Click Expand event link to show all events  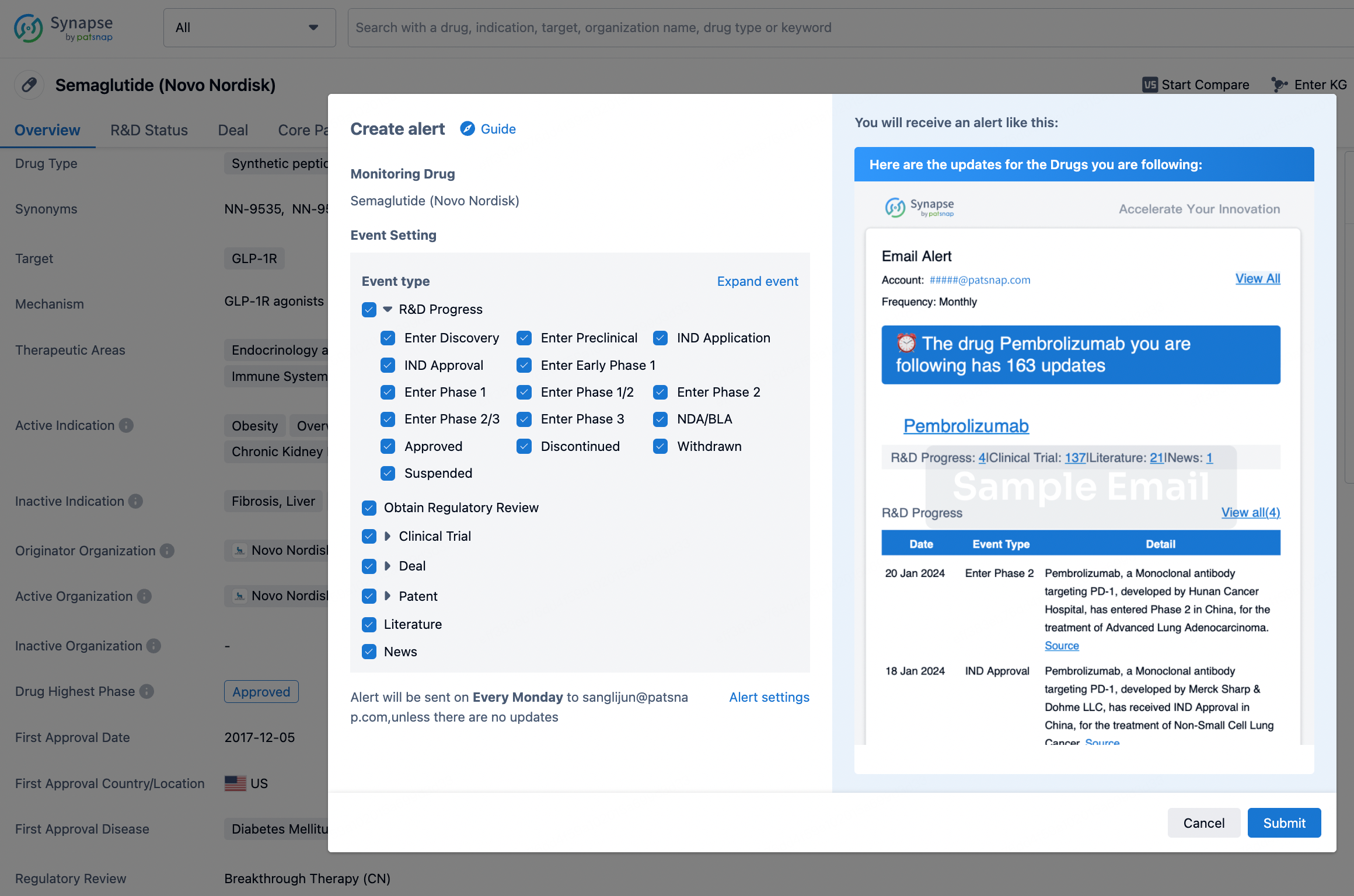tap(758, 281)
